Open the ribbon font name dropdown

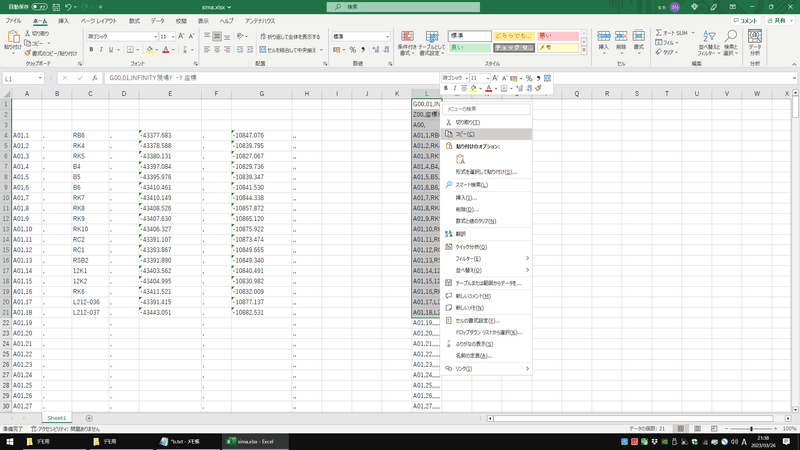pyautogui.click(x=155, y=37)
